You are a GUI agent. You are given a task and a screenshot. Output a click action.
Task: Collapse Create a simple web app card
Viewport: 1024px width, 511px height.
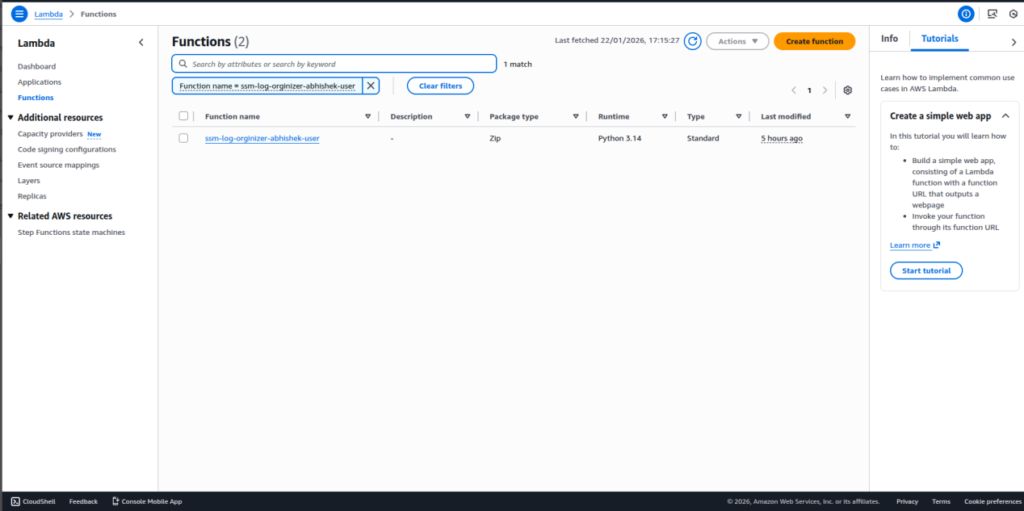(1006, 116)
